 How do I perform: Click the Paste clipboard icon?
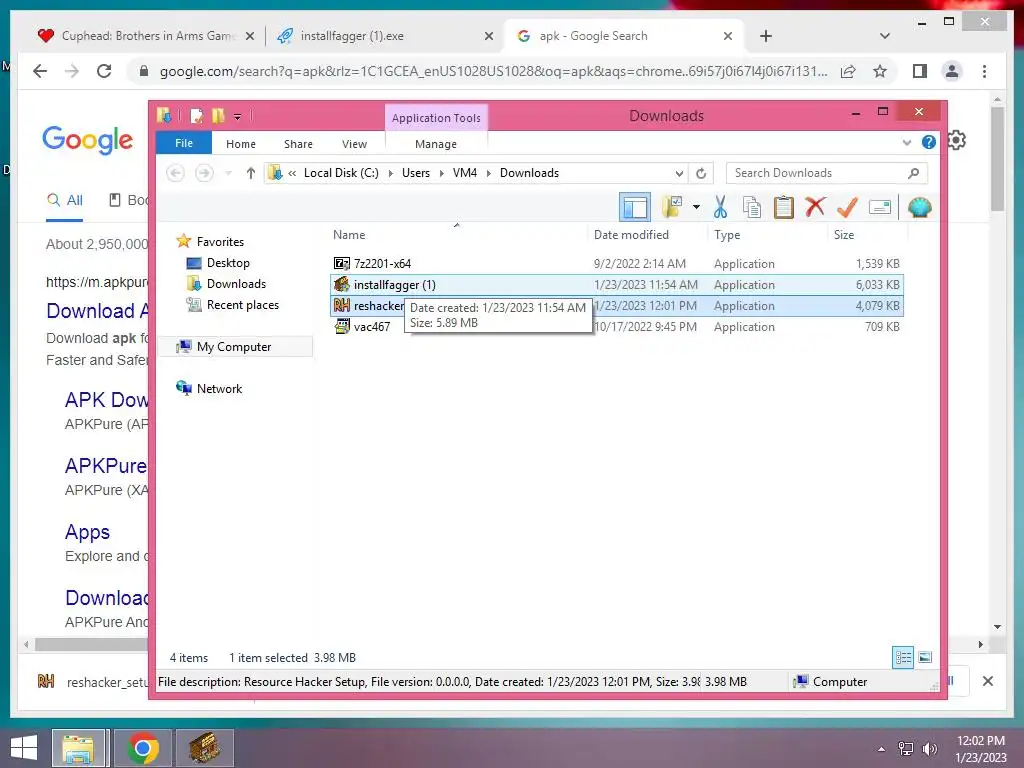point(784,208)
